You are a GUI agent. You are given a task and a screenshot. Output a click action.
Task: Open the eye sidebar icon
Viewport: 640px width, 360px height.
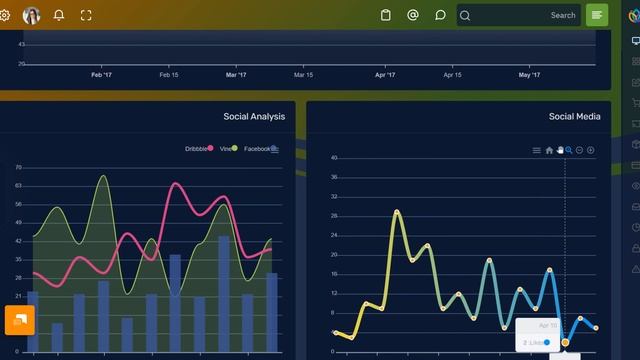(636, 186)
